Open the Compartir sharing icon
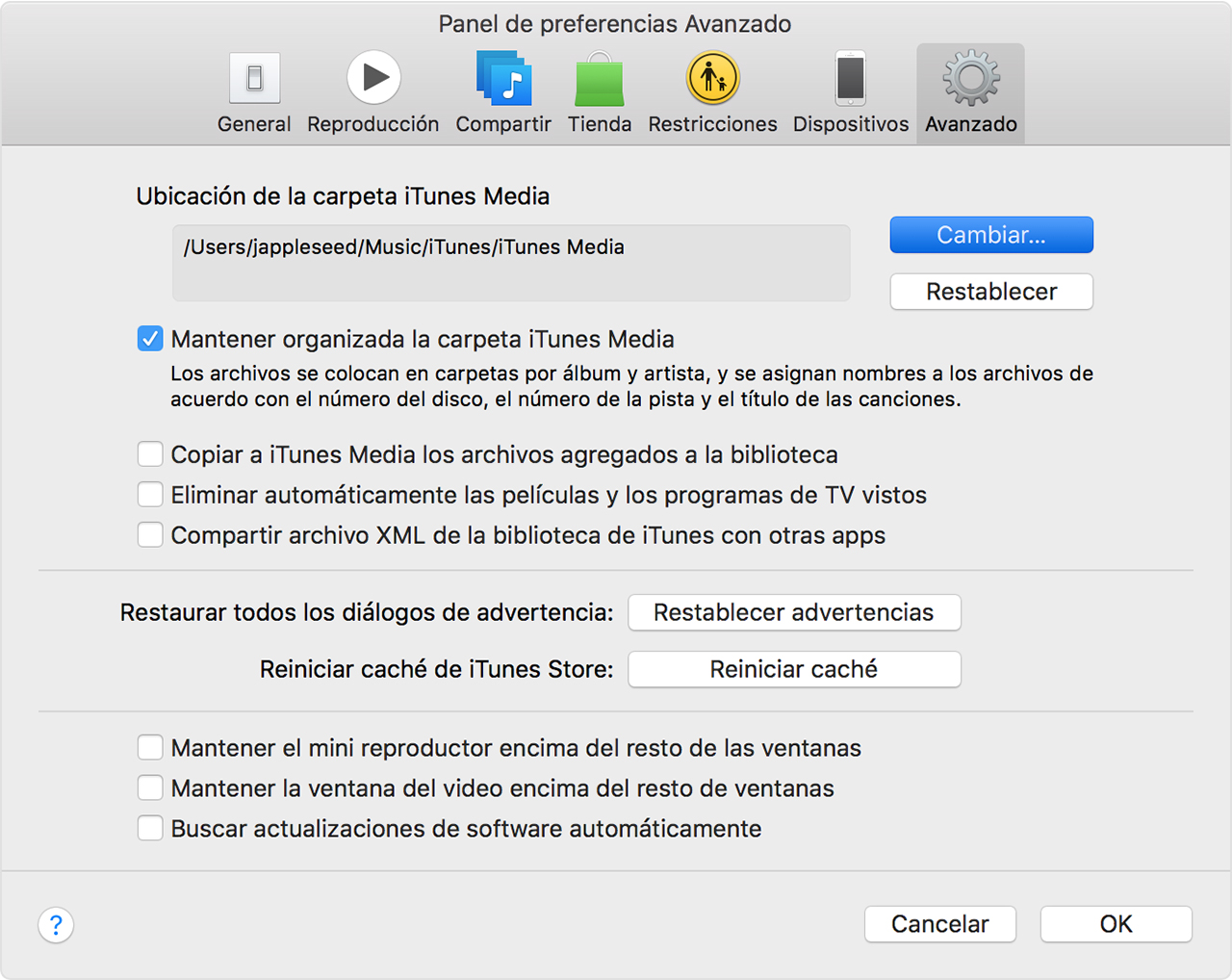 click(x=503, y=78)
